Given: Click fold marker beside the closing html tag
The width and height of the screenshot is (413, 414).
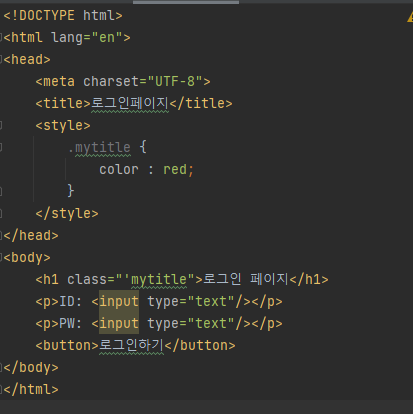Looking at the screenshot, I should point(1,389).
